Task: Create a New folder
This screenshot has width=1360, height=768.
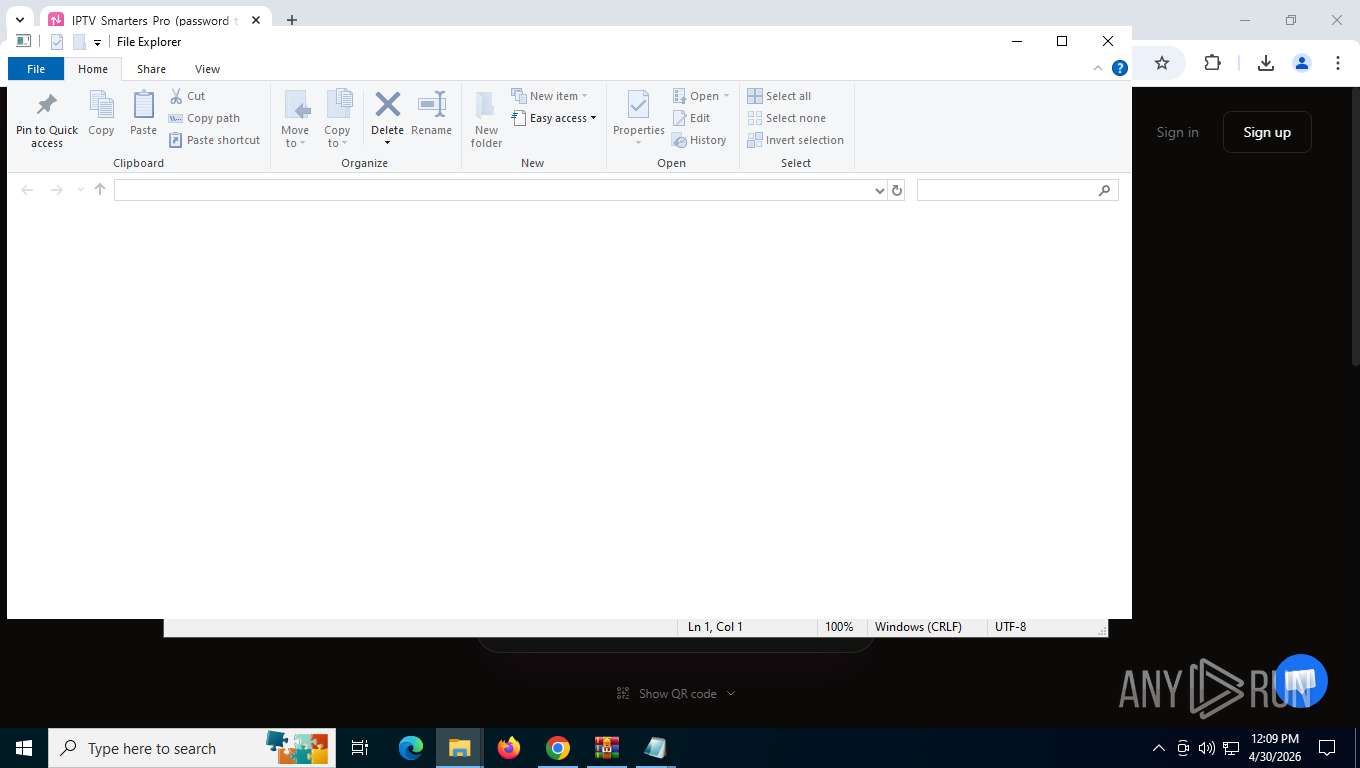Action: pos(486,119)
